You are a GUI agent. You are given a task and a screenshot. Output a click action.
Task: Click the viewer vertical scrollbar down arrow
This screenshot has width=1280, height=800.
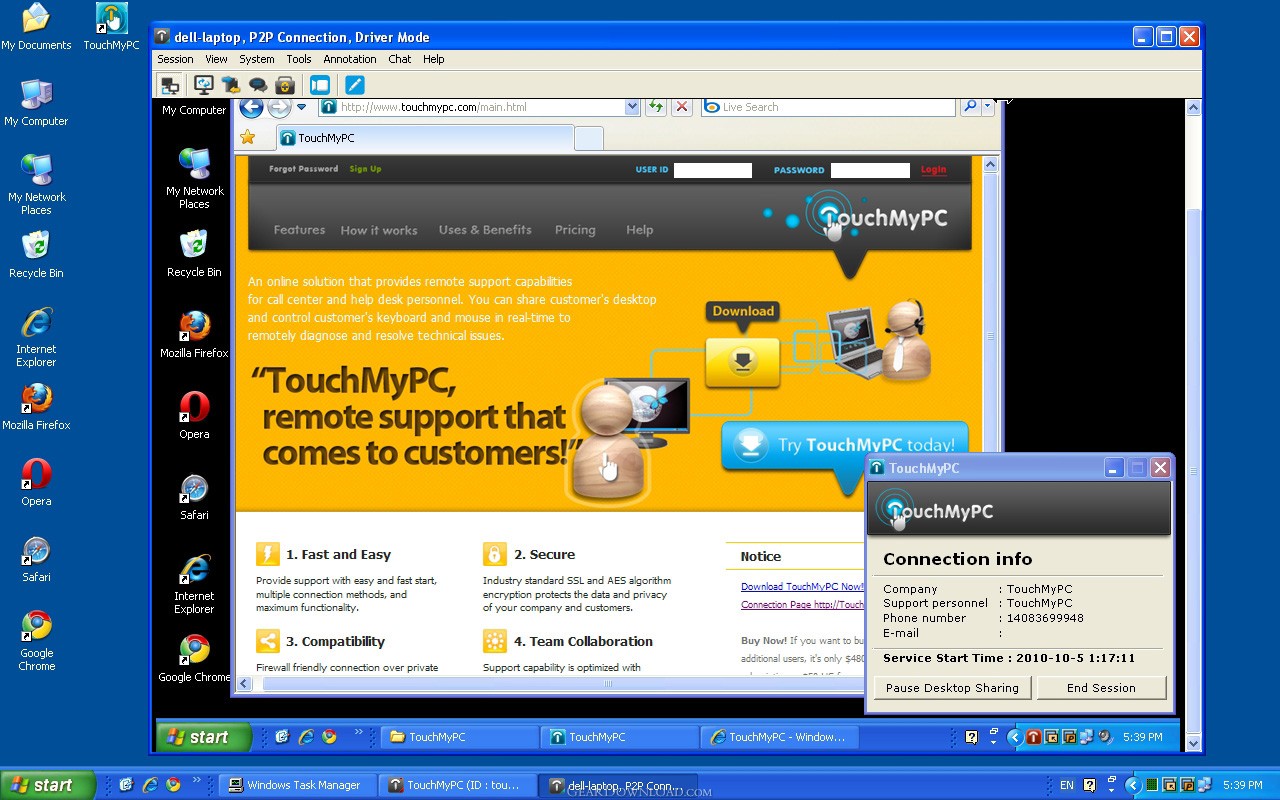pyautogui.click(x=1191, y=742)
